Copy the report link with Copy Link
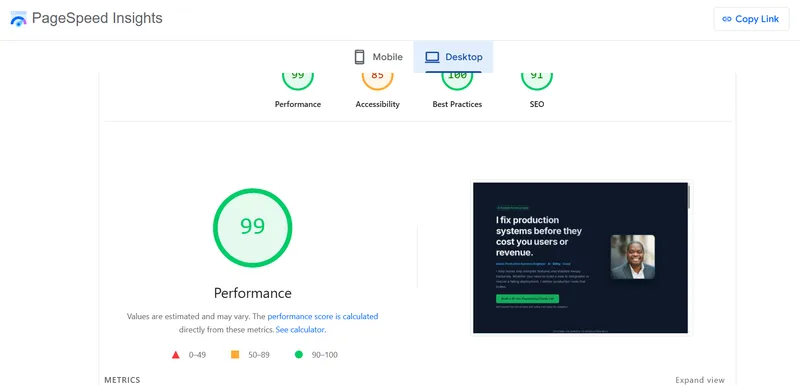800x385 pixels. (x=751, y=19)
